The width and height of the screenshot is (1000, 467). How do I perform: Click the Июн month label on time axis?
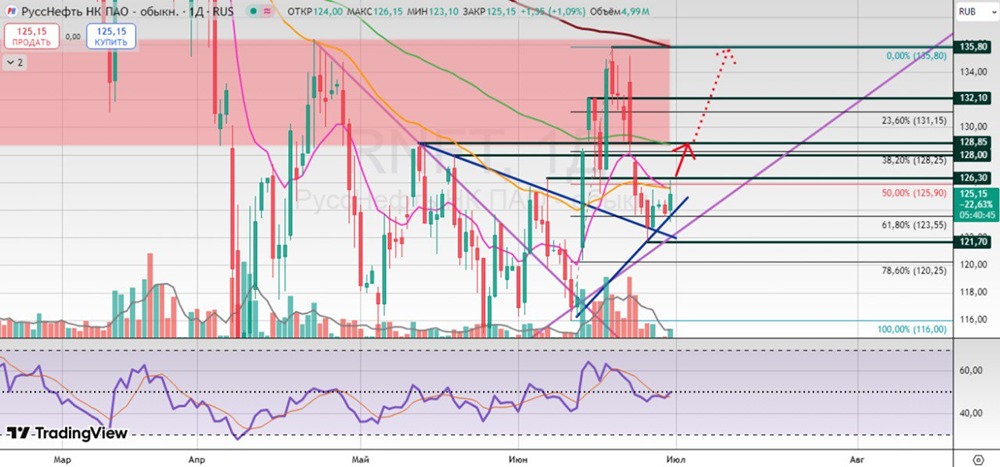[519, 459]
